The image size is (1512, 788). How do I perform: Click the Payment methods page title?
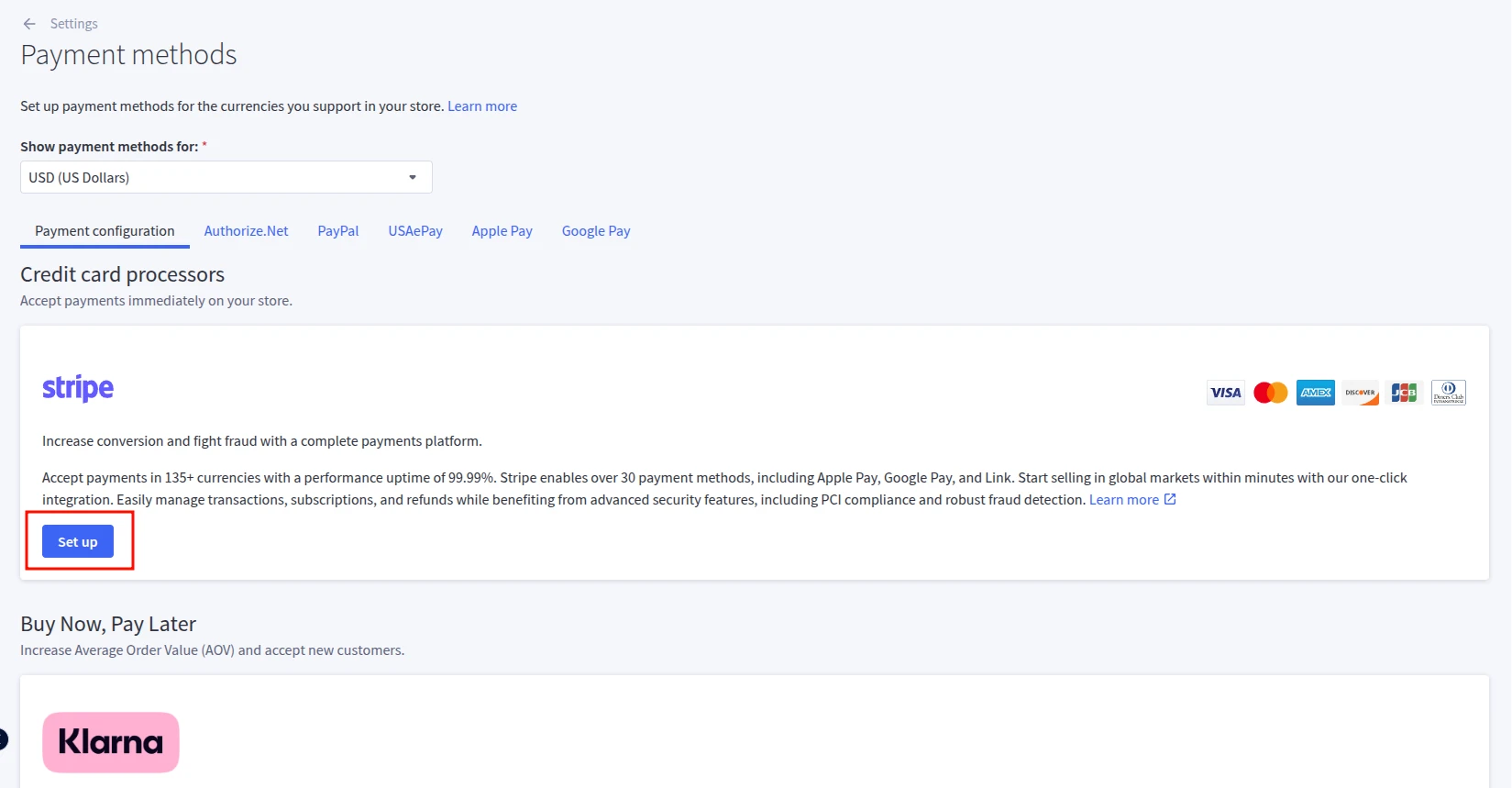128,55
